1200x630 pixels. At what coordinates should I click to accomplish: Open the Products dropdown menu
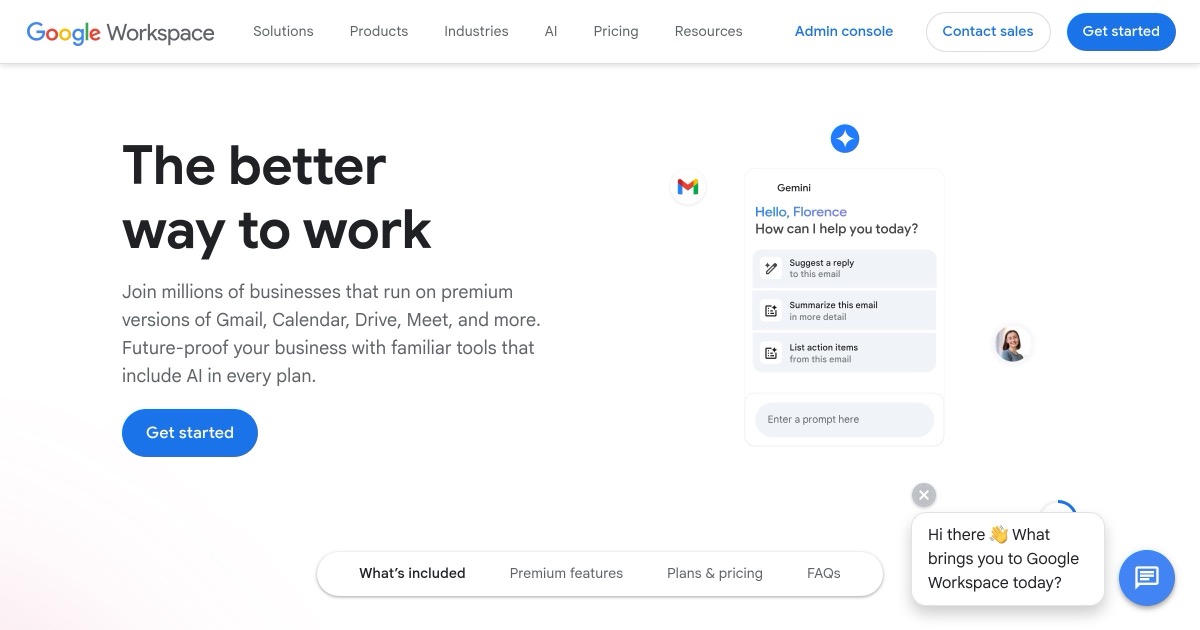(x=378, y=31)
